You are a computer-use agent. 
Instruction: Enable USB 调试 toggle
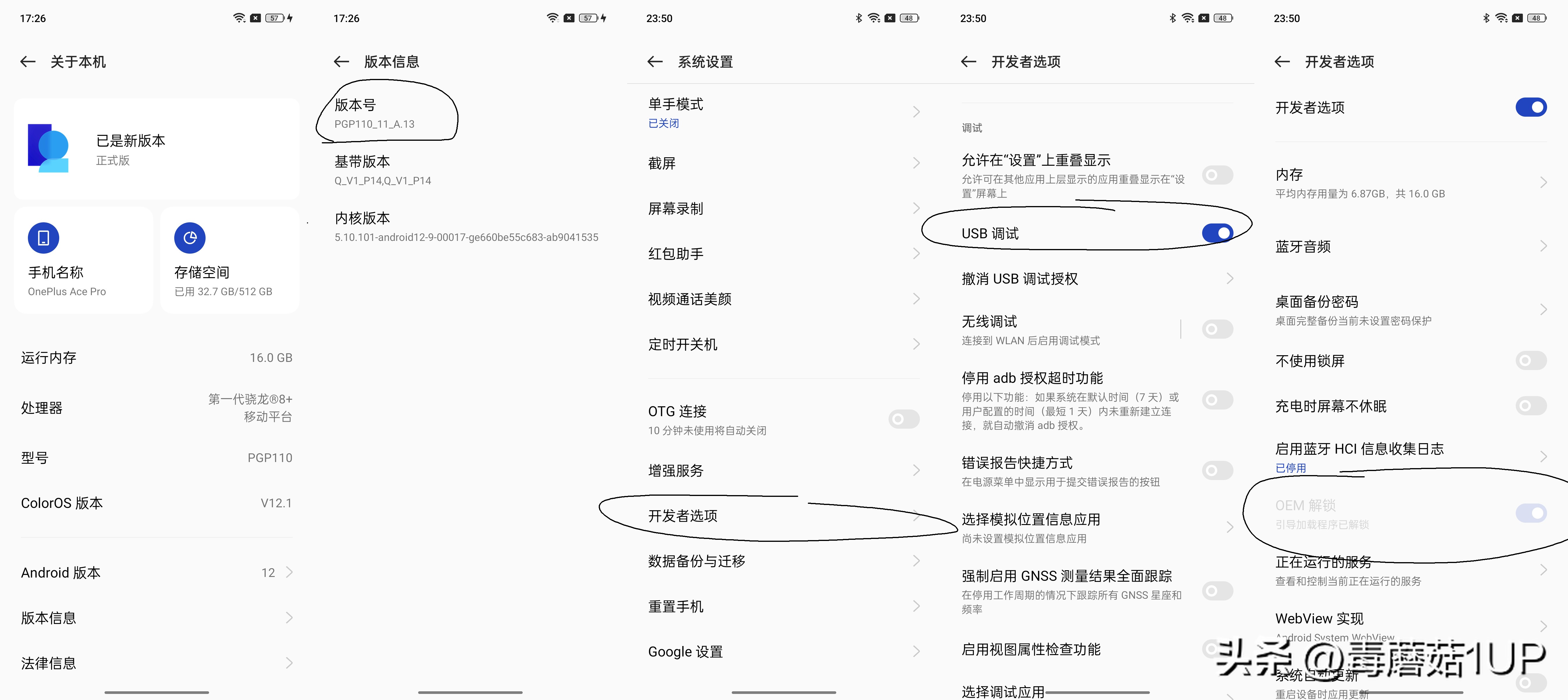(x=1219, y=232)
